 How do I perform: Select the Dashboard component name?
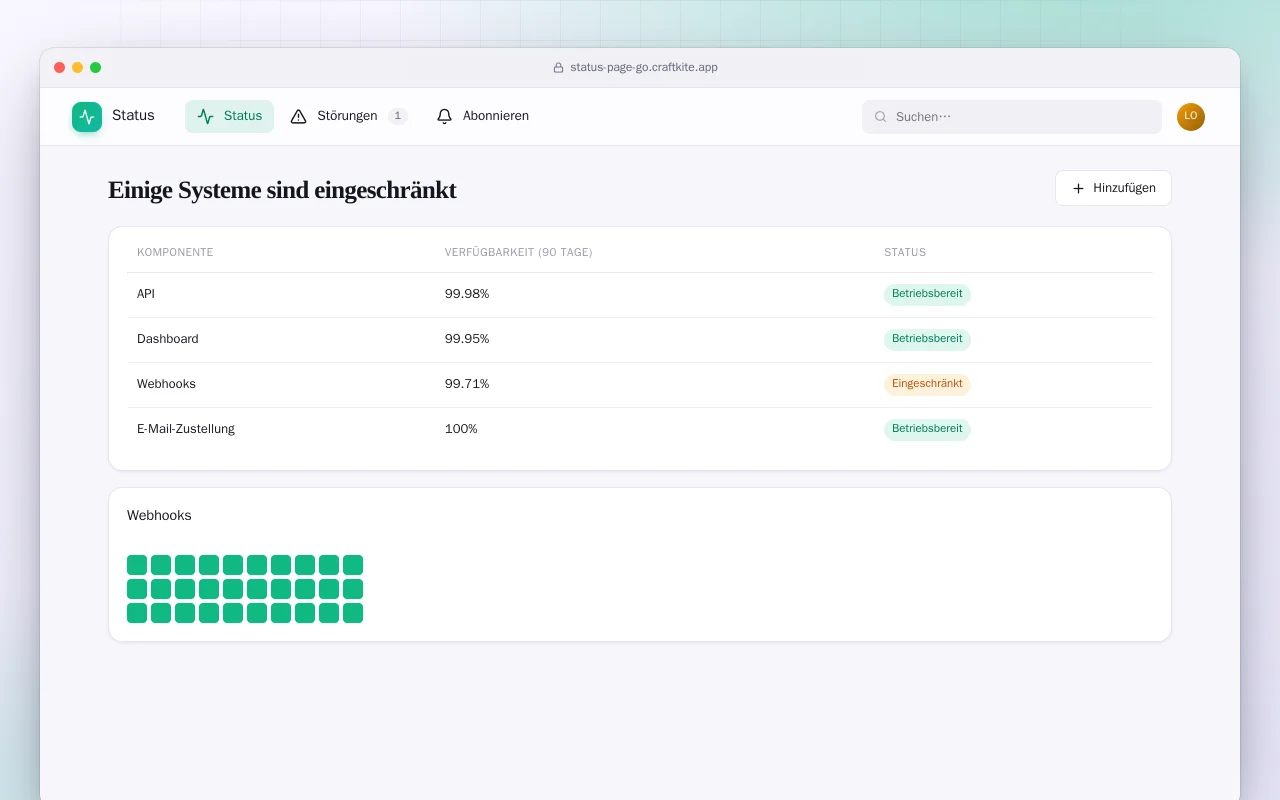(168, 339)
